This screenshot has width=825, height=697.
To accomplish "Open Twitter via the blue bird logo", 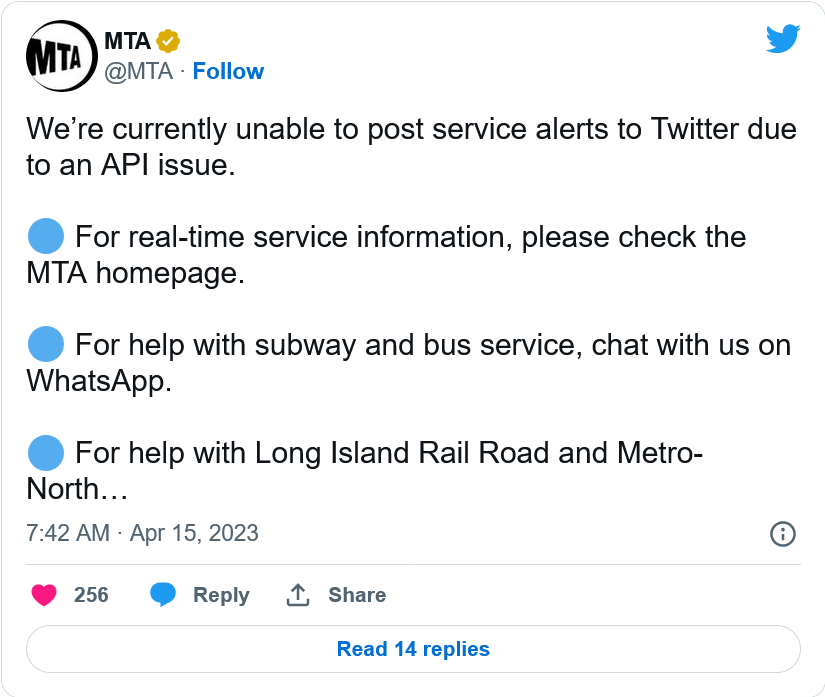I will pos(783,39).
